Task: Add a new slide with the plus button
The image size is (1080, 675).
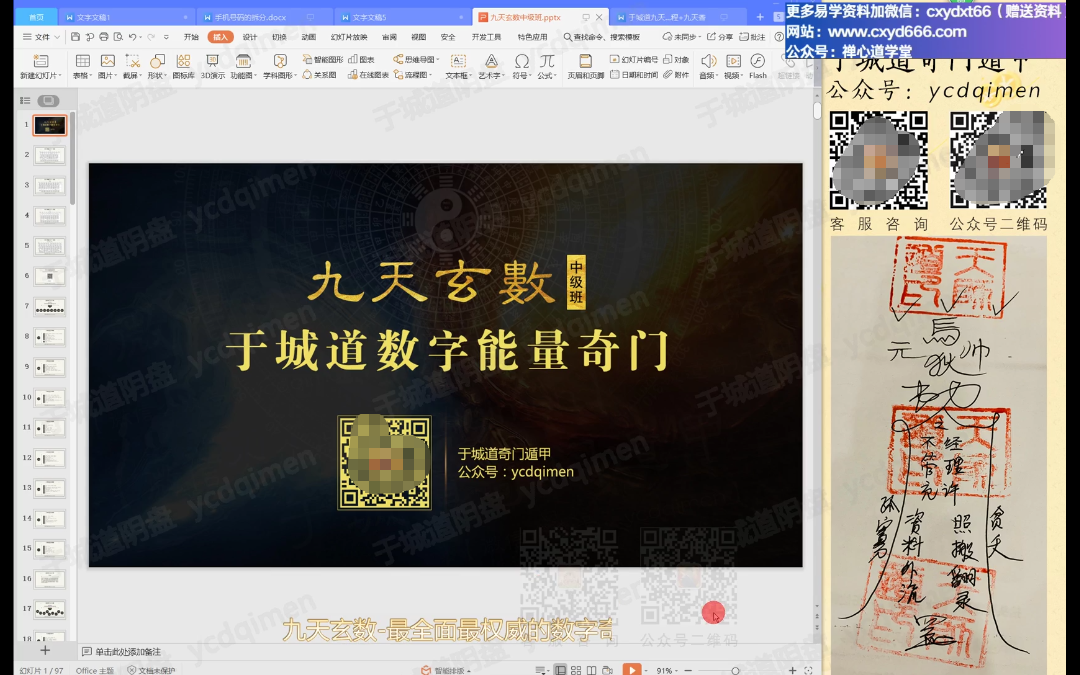Action: pyautogui.click(x=45, y=650)
